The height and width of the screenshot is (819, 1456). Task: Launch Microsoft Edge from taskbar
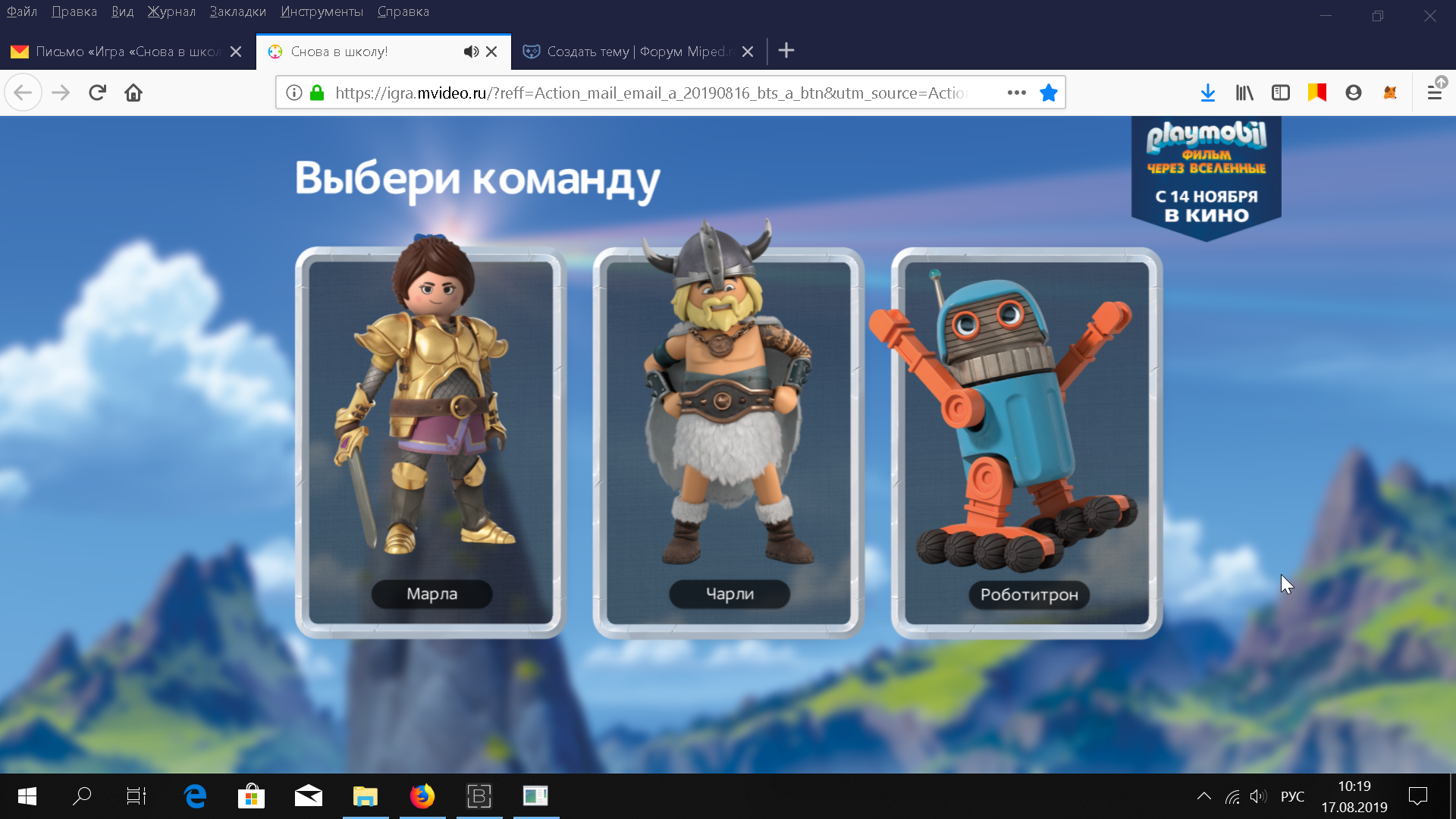point(195,796)
